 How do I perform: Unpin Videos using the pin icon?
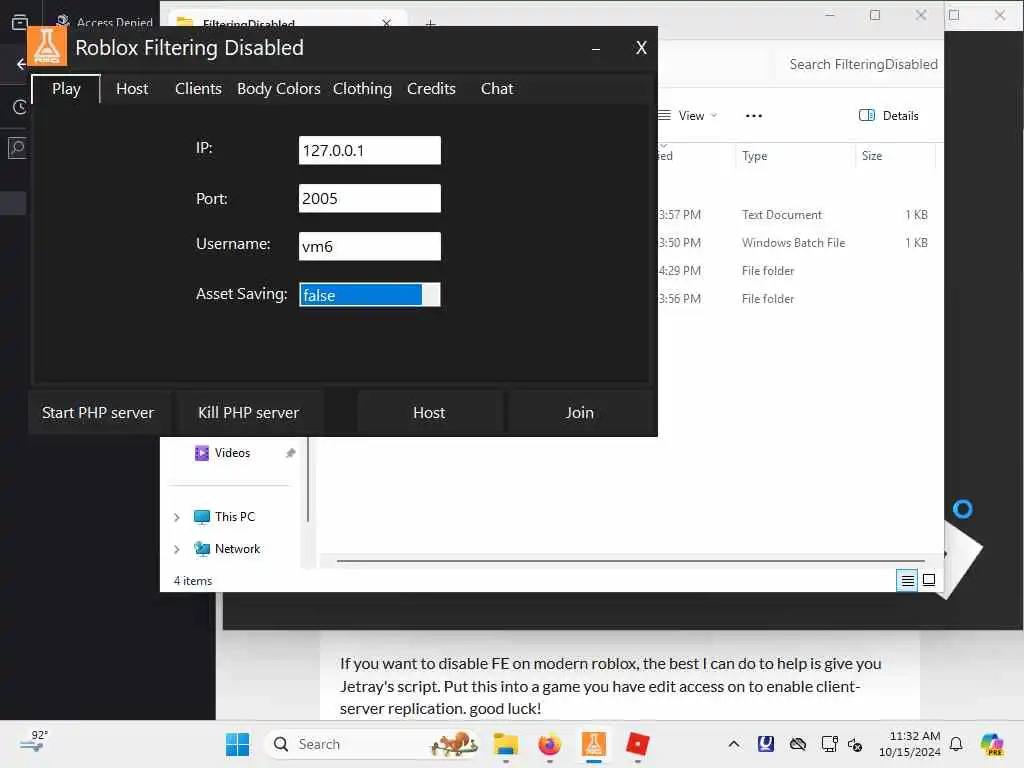(291, 453)
